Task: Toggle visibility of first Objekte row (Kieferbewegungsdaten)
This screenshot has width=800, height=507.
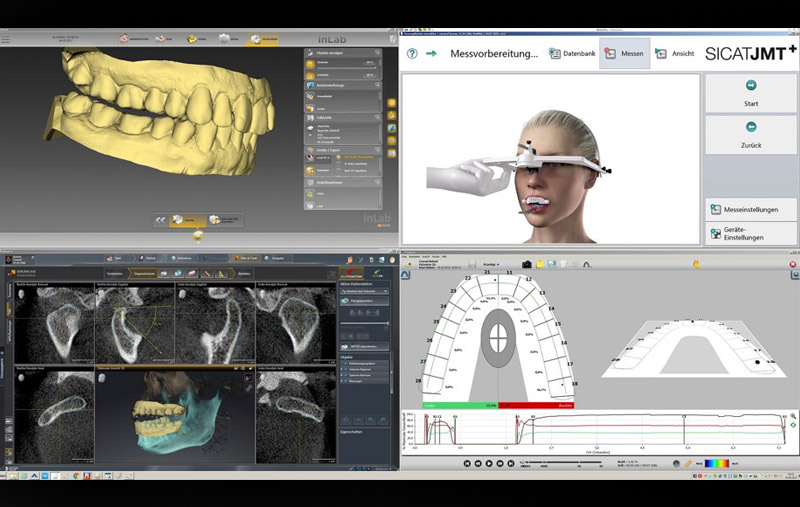Action: (346, 363)
